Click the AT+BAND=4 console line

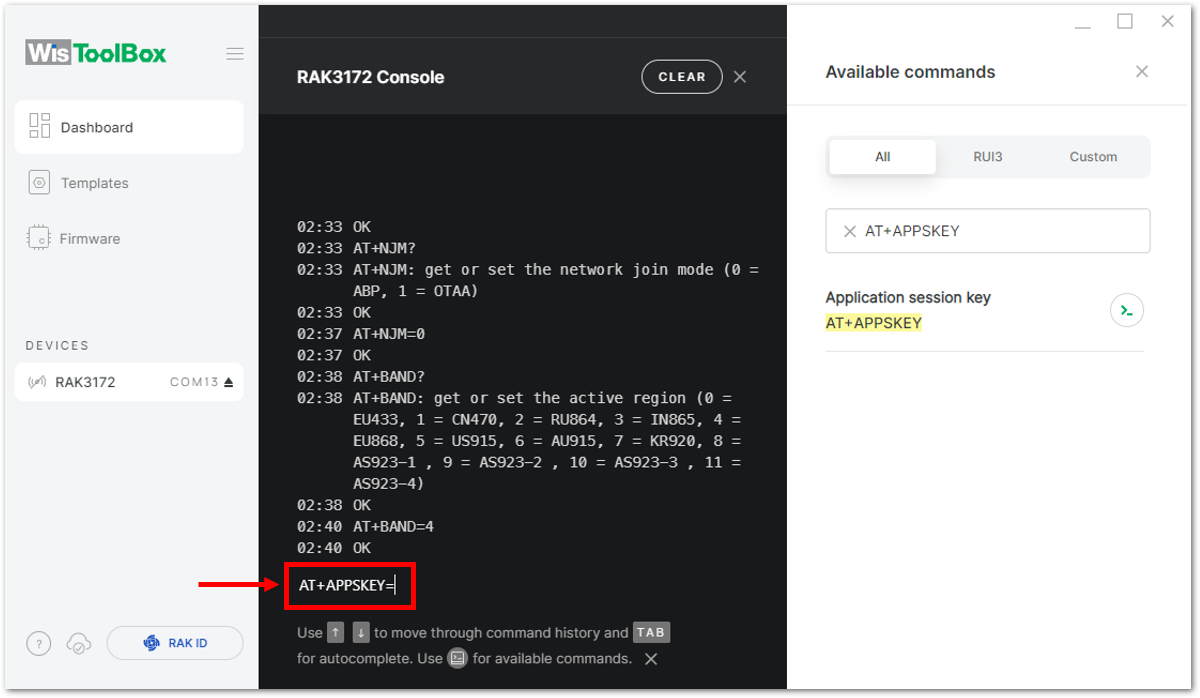point(393,526)
